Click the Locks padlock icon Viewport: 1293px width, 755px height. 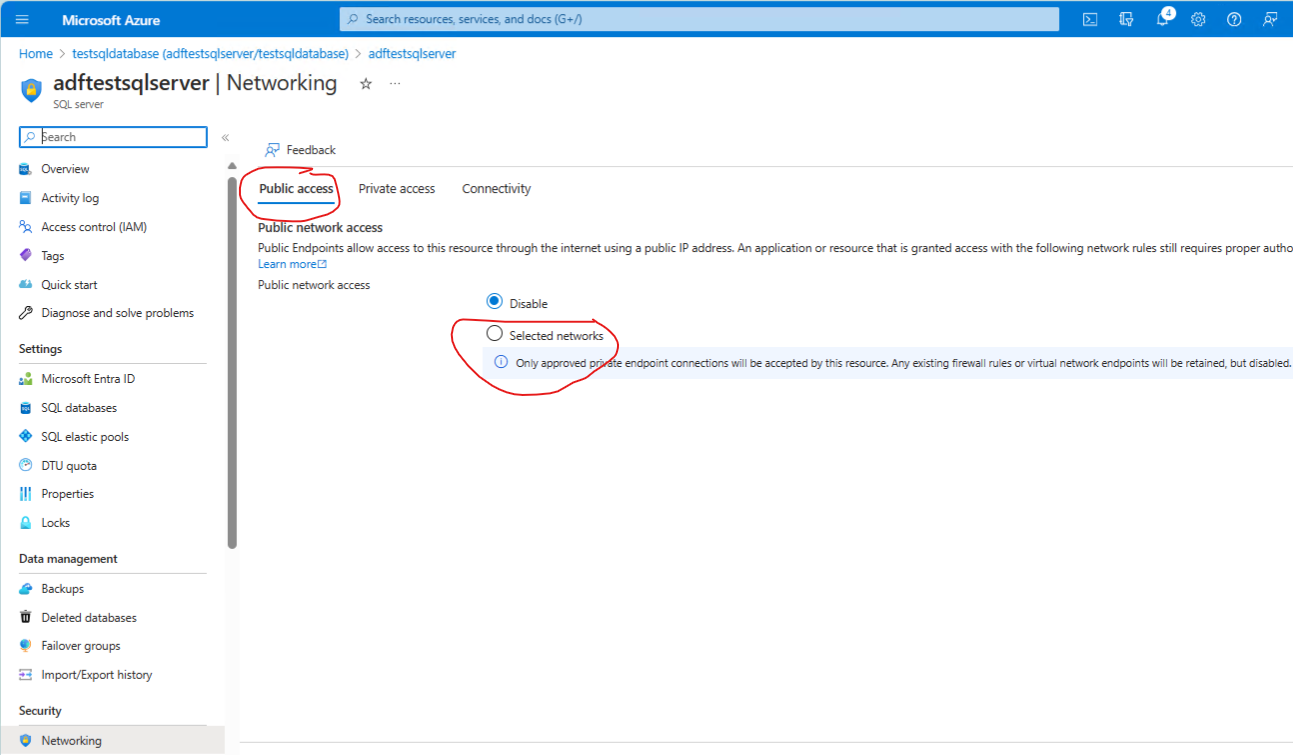[26, 523]
